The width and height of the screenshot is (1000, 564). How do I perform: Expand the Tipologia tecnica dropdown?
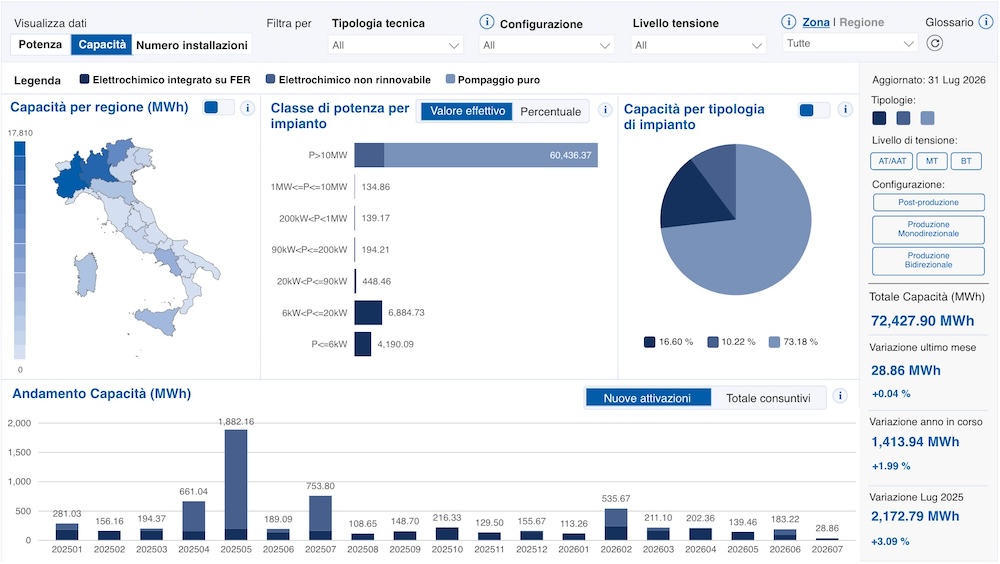(x=395, y=45)
